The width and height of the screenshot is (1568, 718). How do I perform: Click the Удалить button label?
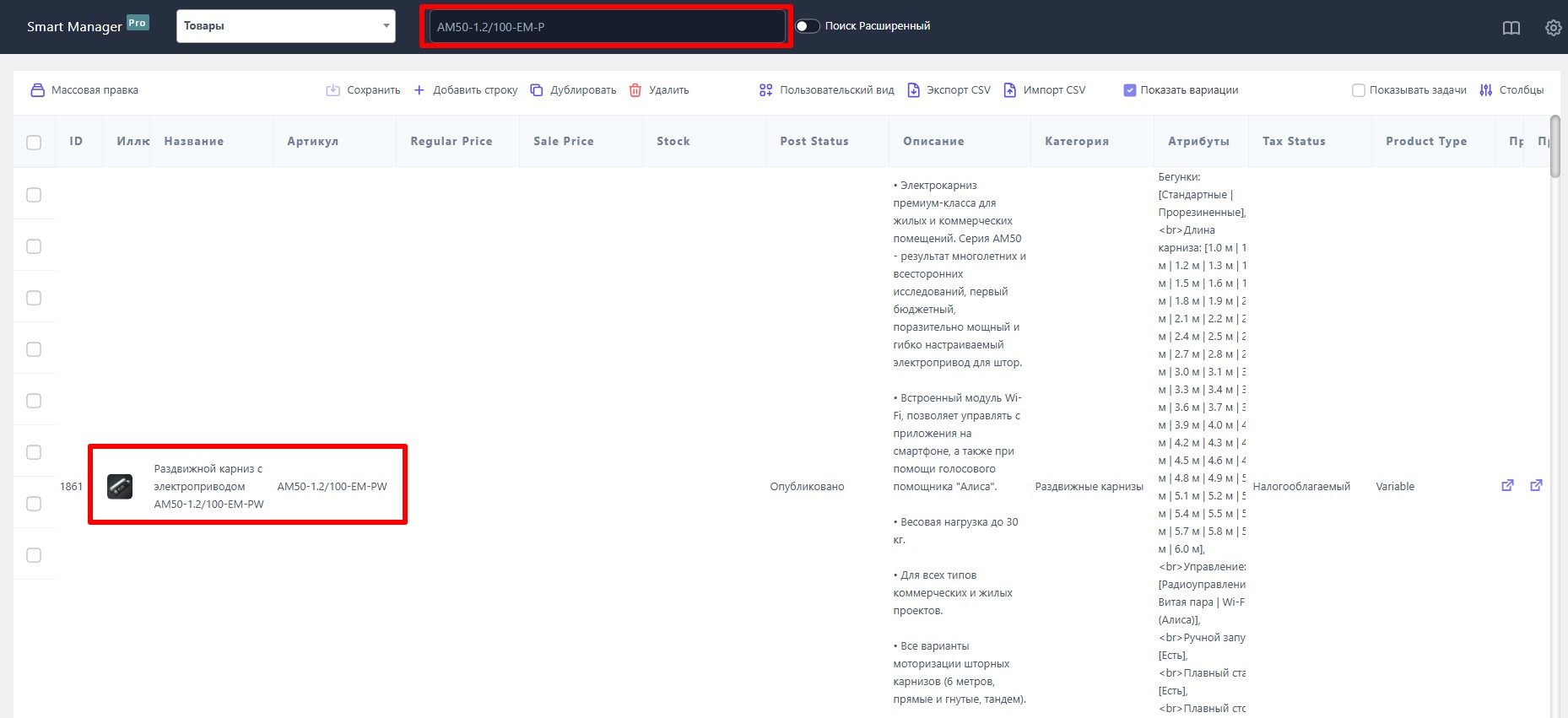click(669, 90)
